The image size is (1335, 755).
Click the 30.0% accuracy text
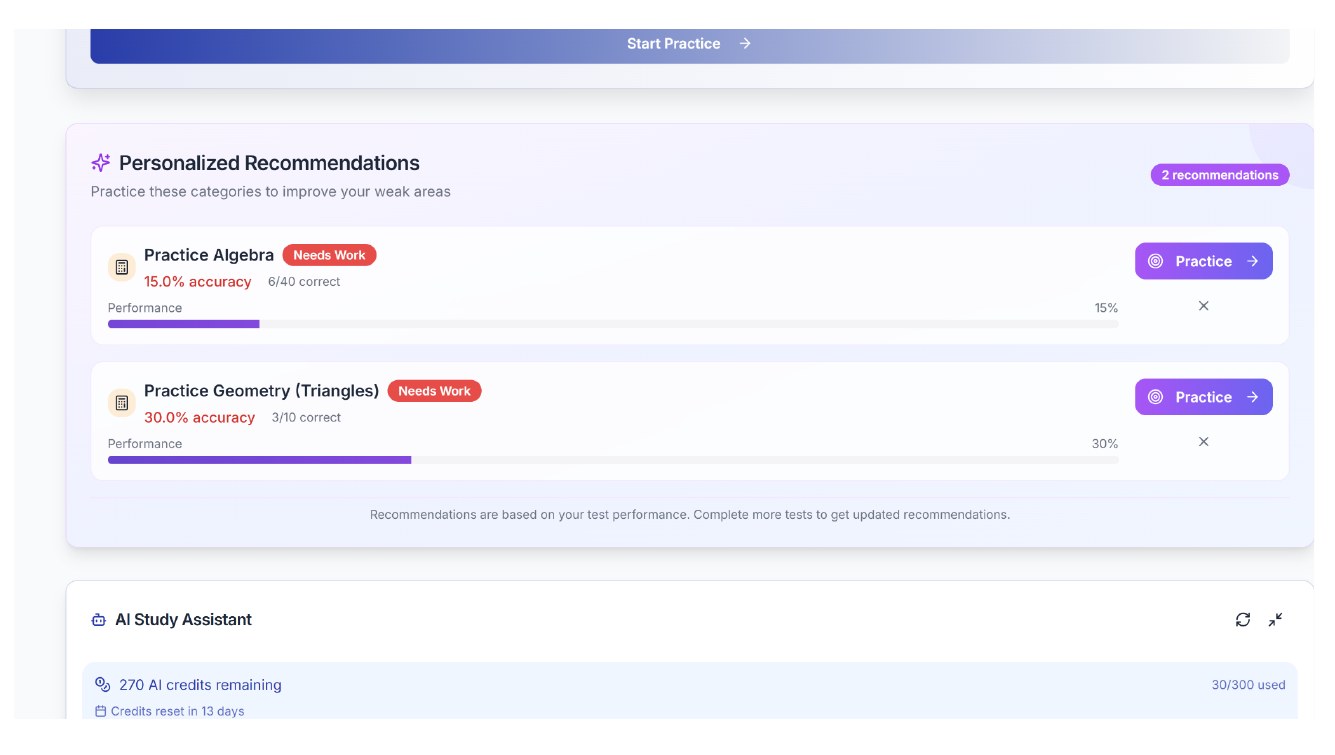point(200,418)
